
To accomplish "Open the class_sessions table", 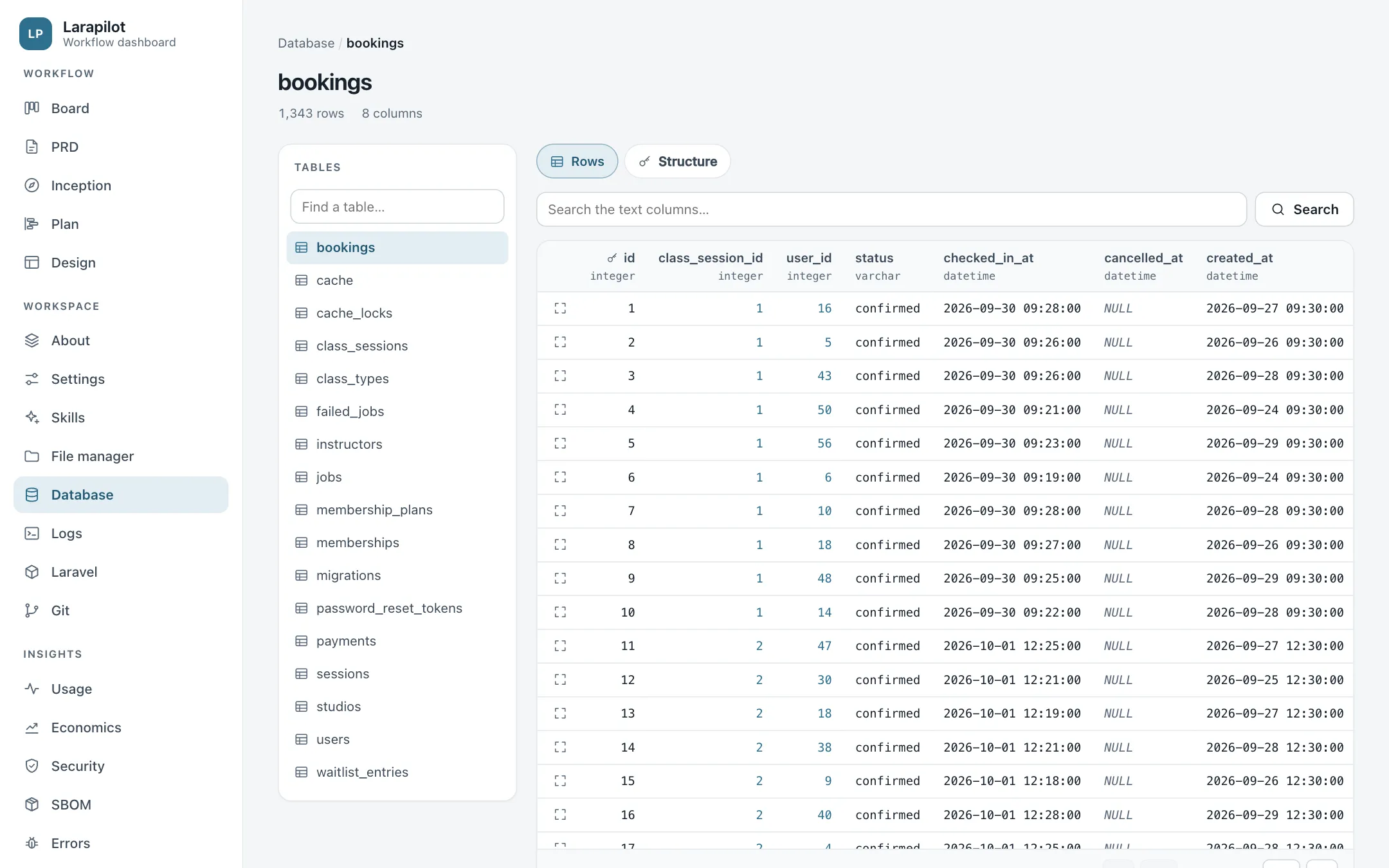I will pyautogui.click(x=397, y=346).
